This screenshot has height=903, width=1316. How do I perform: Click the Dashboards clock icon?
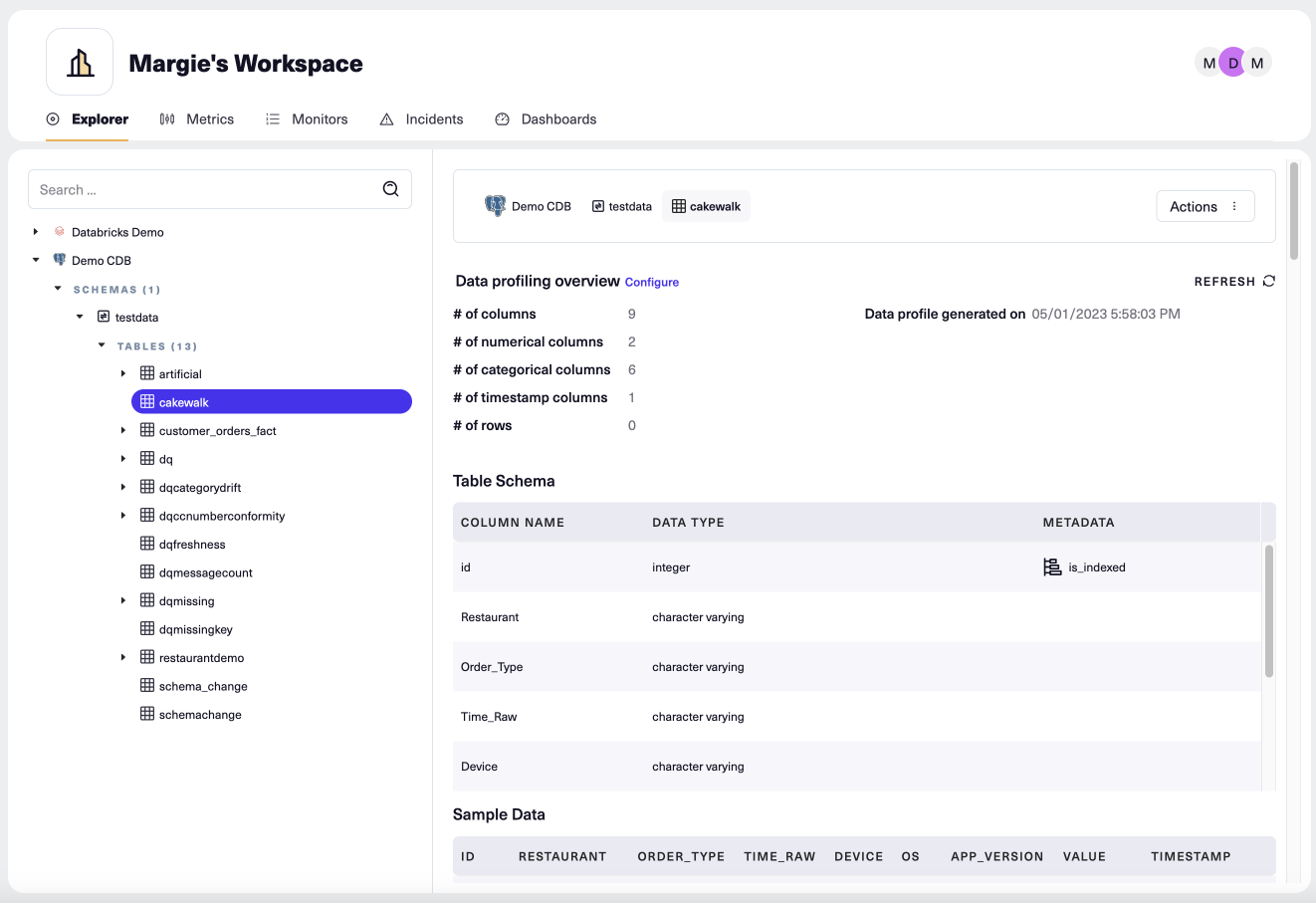click(x=503, y=118)
